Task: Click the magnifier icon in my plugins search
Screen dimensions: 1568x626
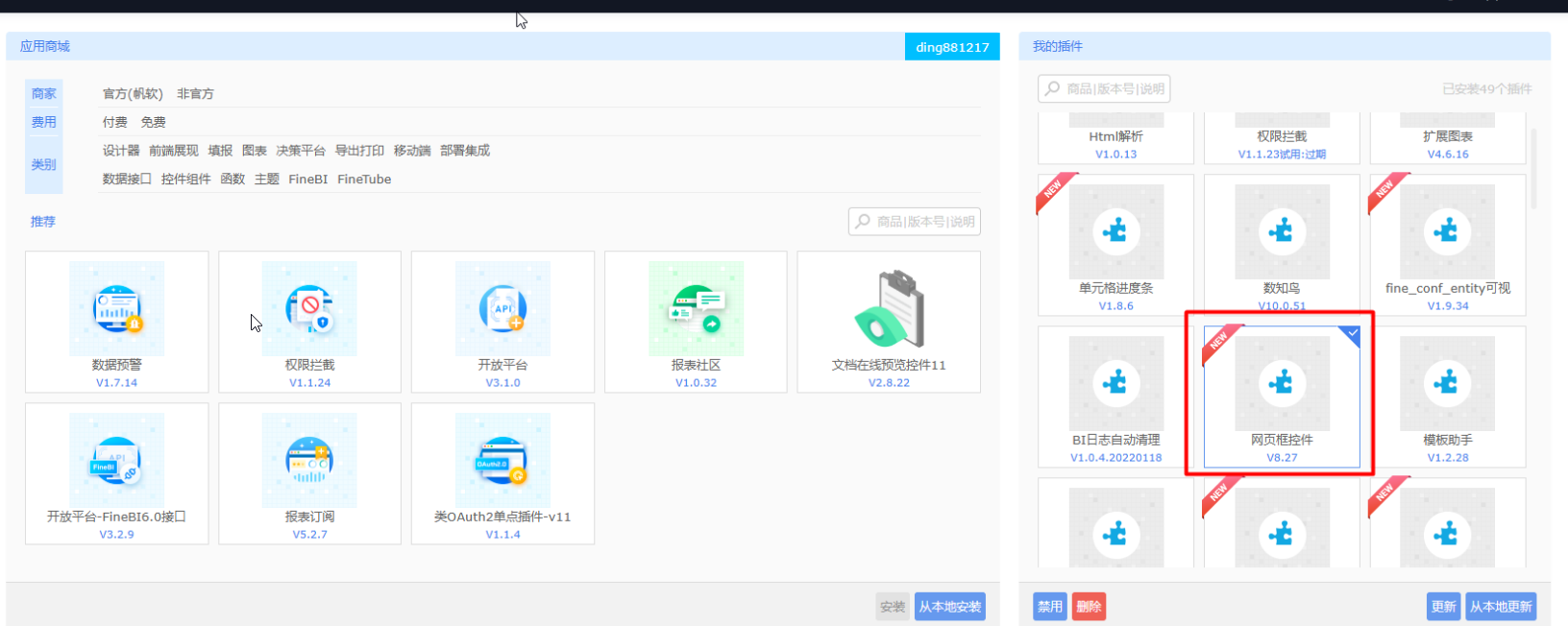Action: [x=1053, y=88]
